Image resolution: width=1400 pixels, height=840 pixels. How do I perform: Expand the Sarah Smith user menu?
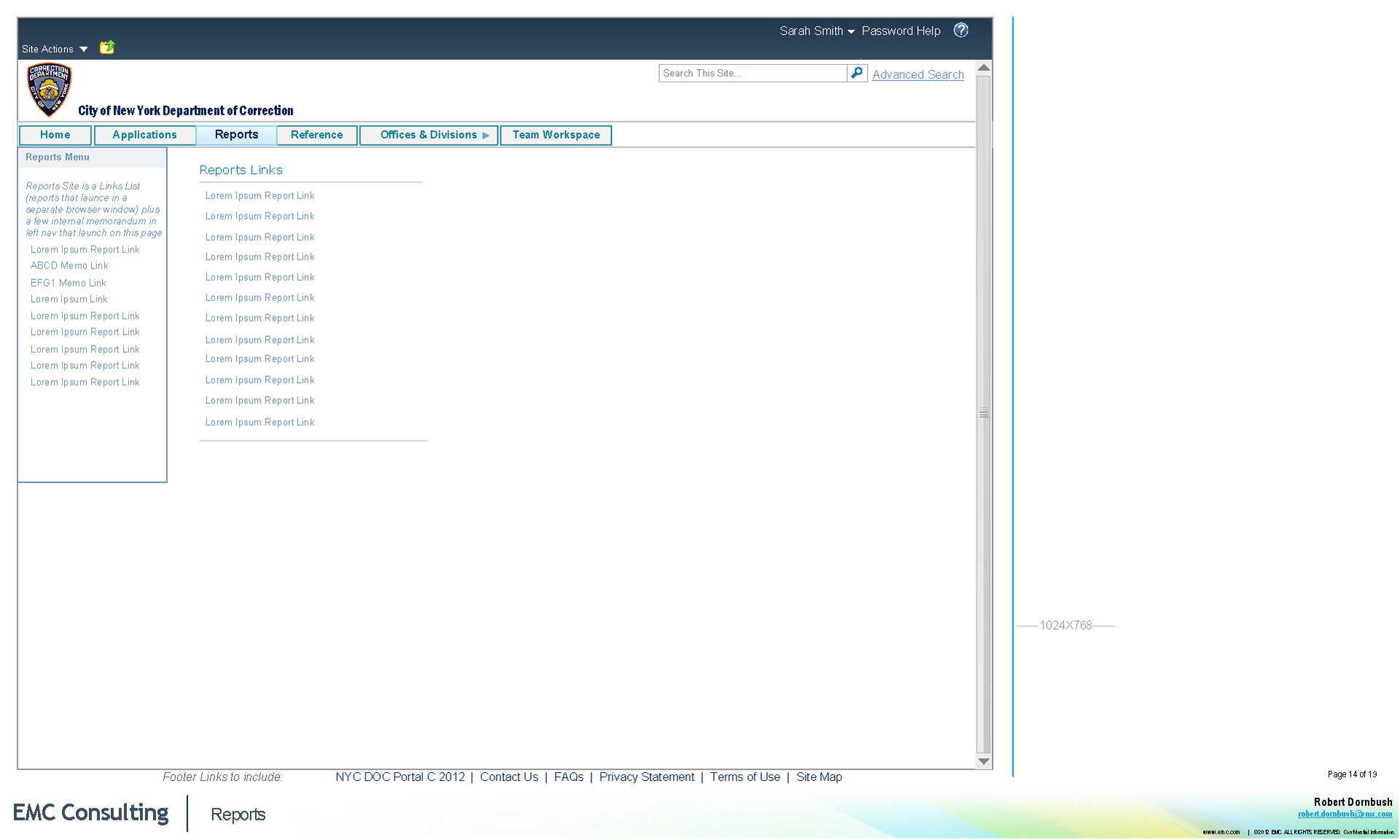(817, 31)
